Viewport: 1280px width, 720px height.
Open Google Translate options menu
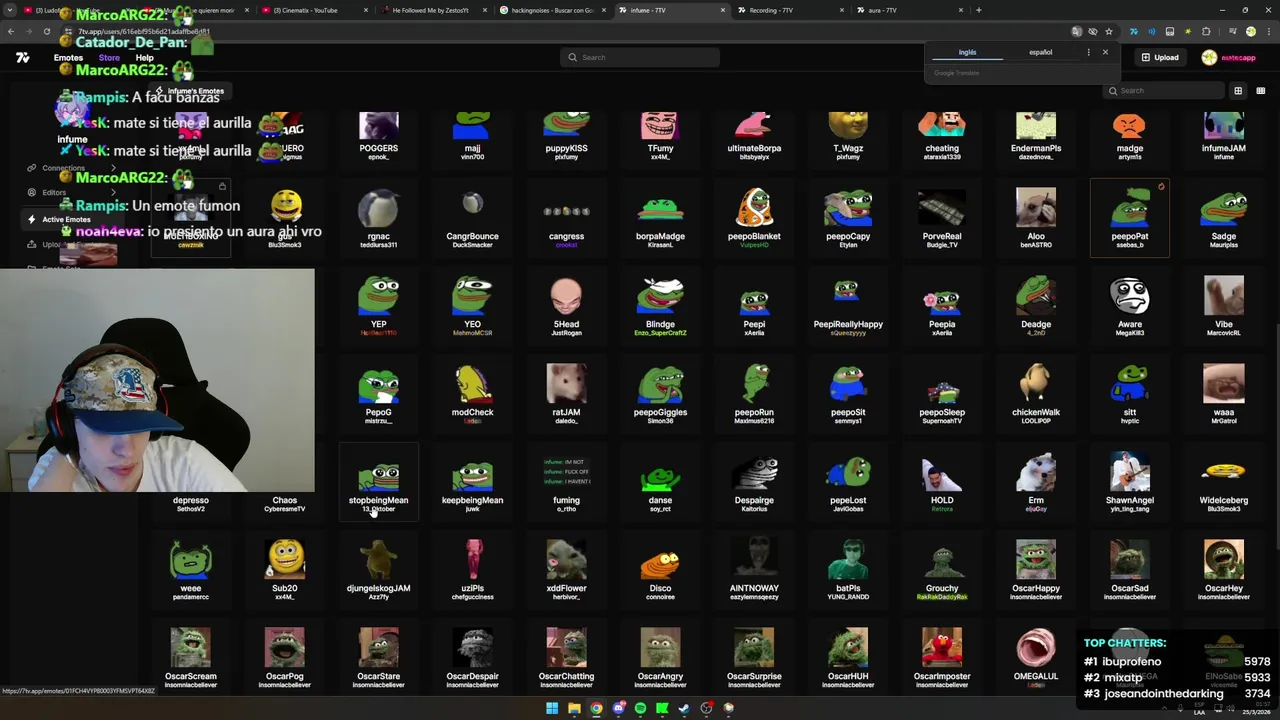click(1088, 52)
